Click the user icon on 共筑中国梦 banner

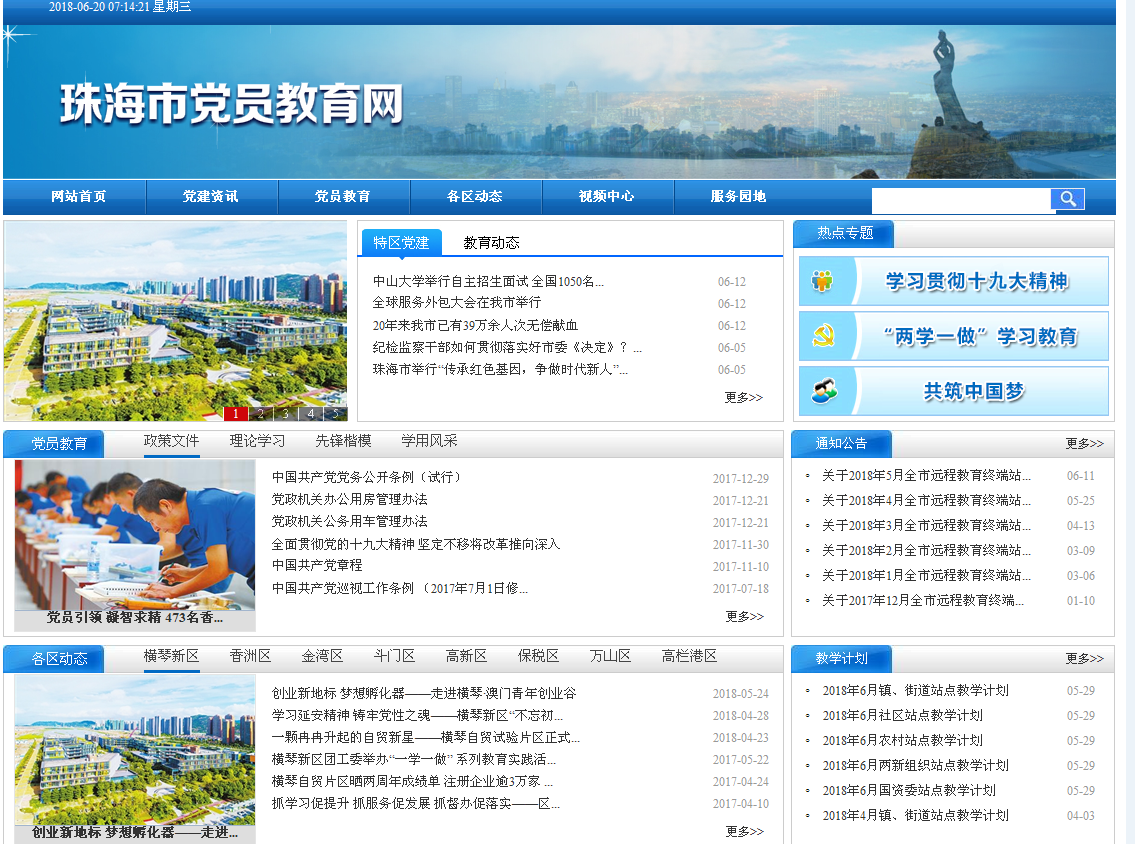point(823,391)
